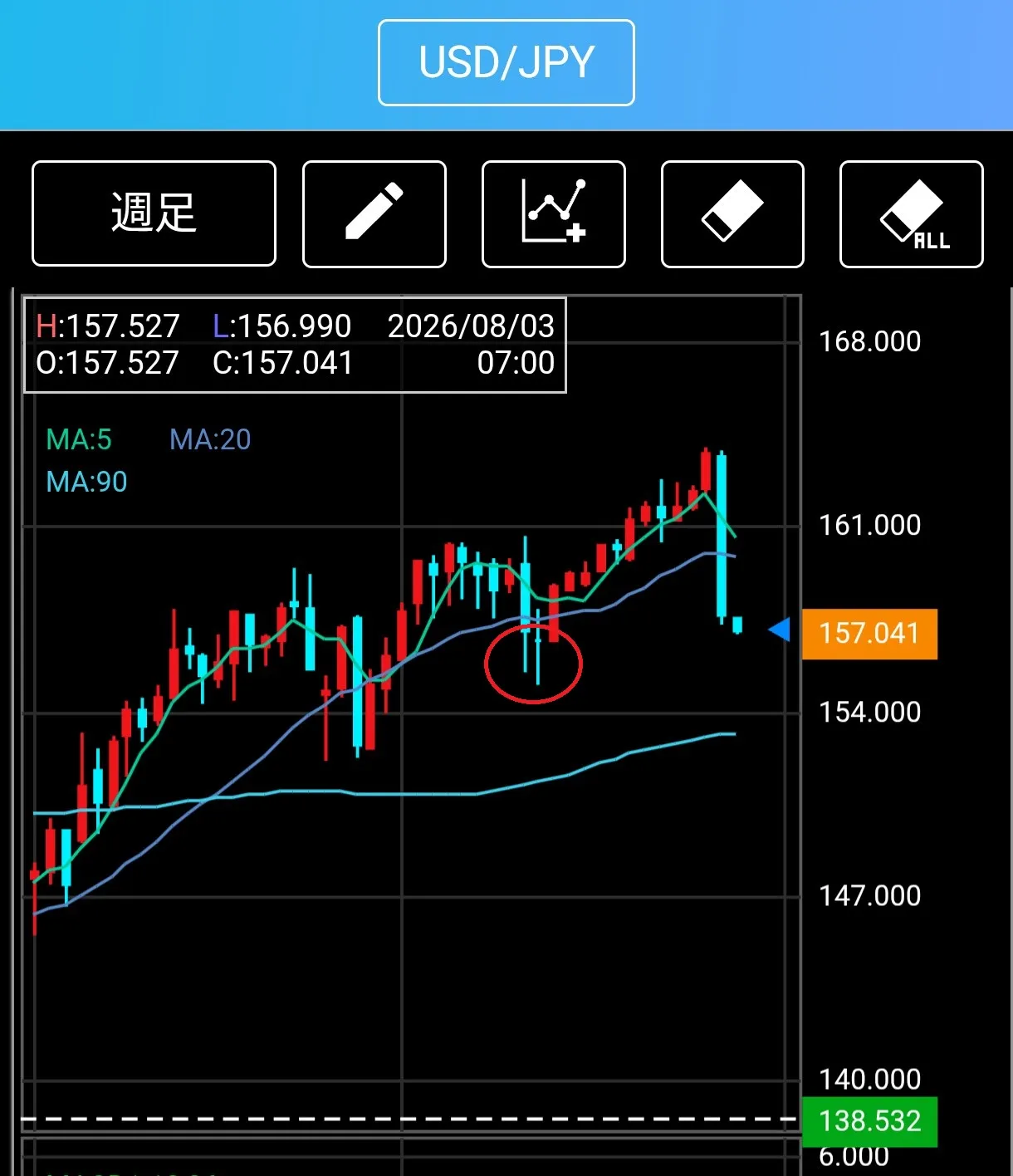Click the orange 157.041 price label

pyautogui.click(x=869, y=634)
